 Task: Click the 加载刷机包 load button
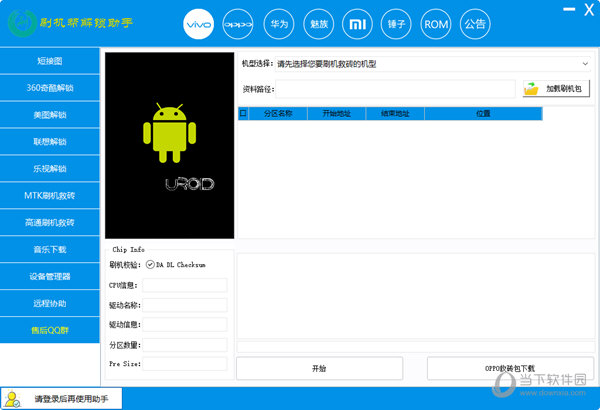(556, 89)
